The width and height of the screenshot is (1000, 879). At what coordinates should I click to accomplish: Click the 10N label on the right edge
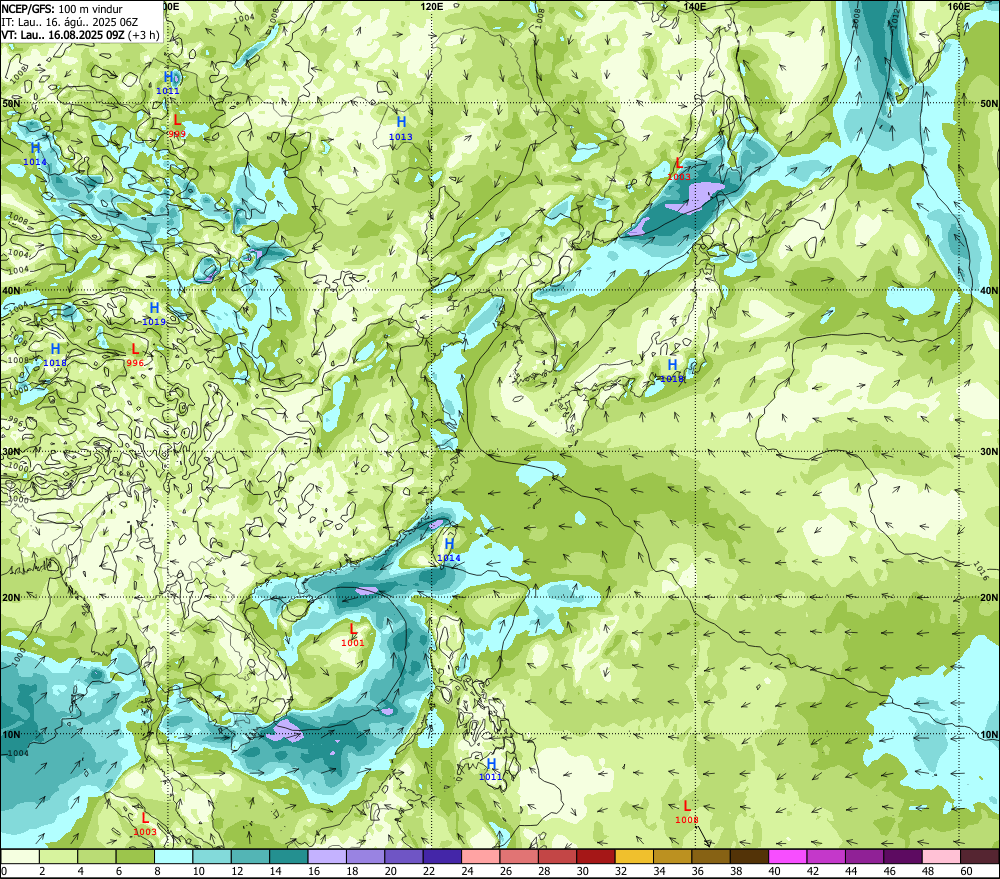pyautogui.click(x=989, y=734)
